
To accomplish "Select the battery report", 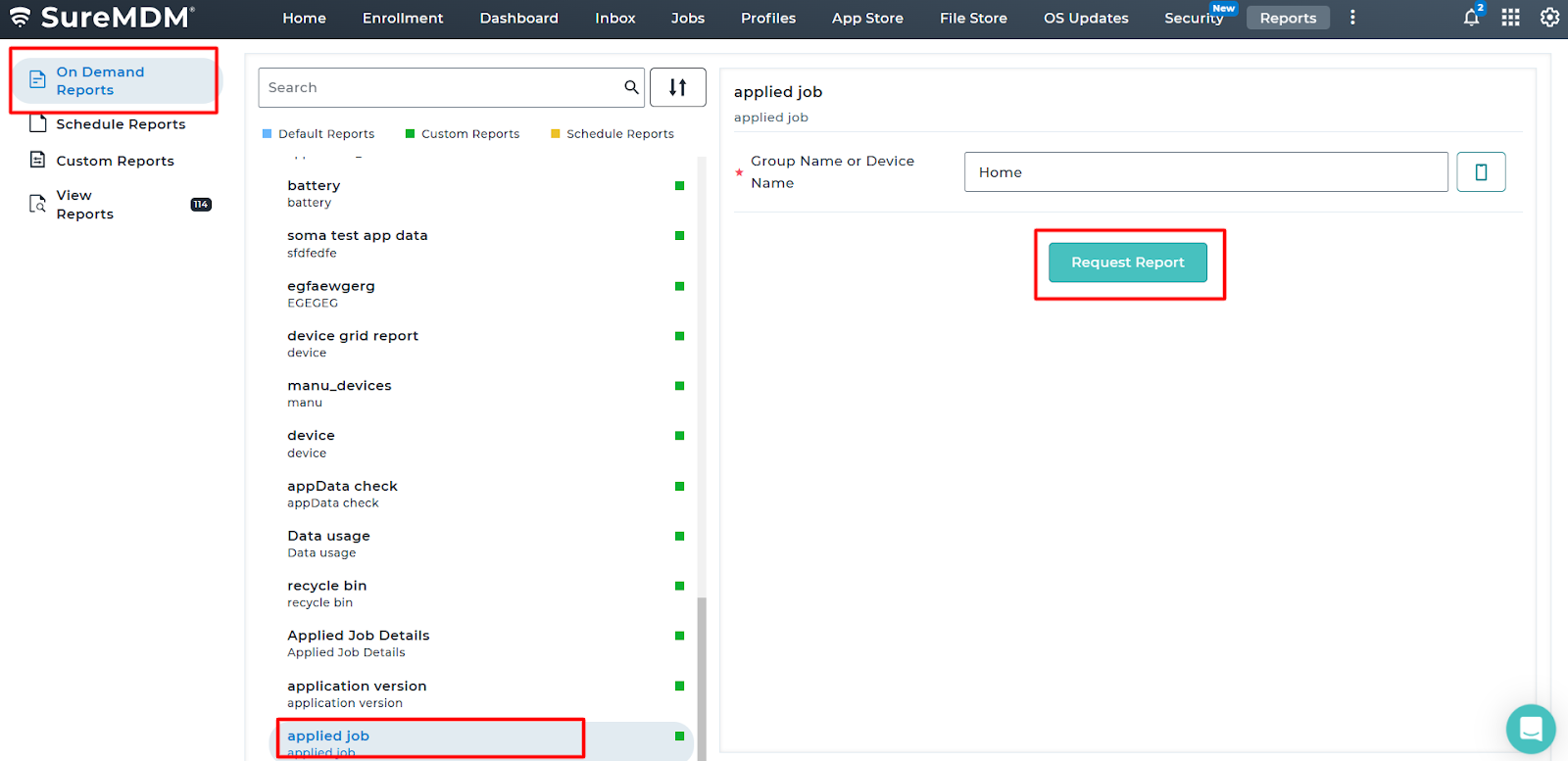I will (314, 193).
